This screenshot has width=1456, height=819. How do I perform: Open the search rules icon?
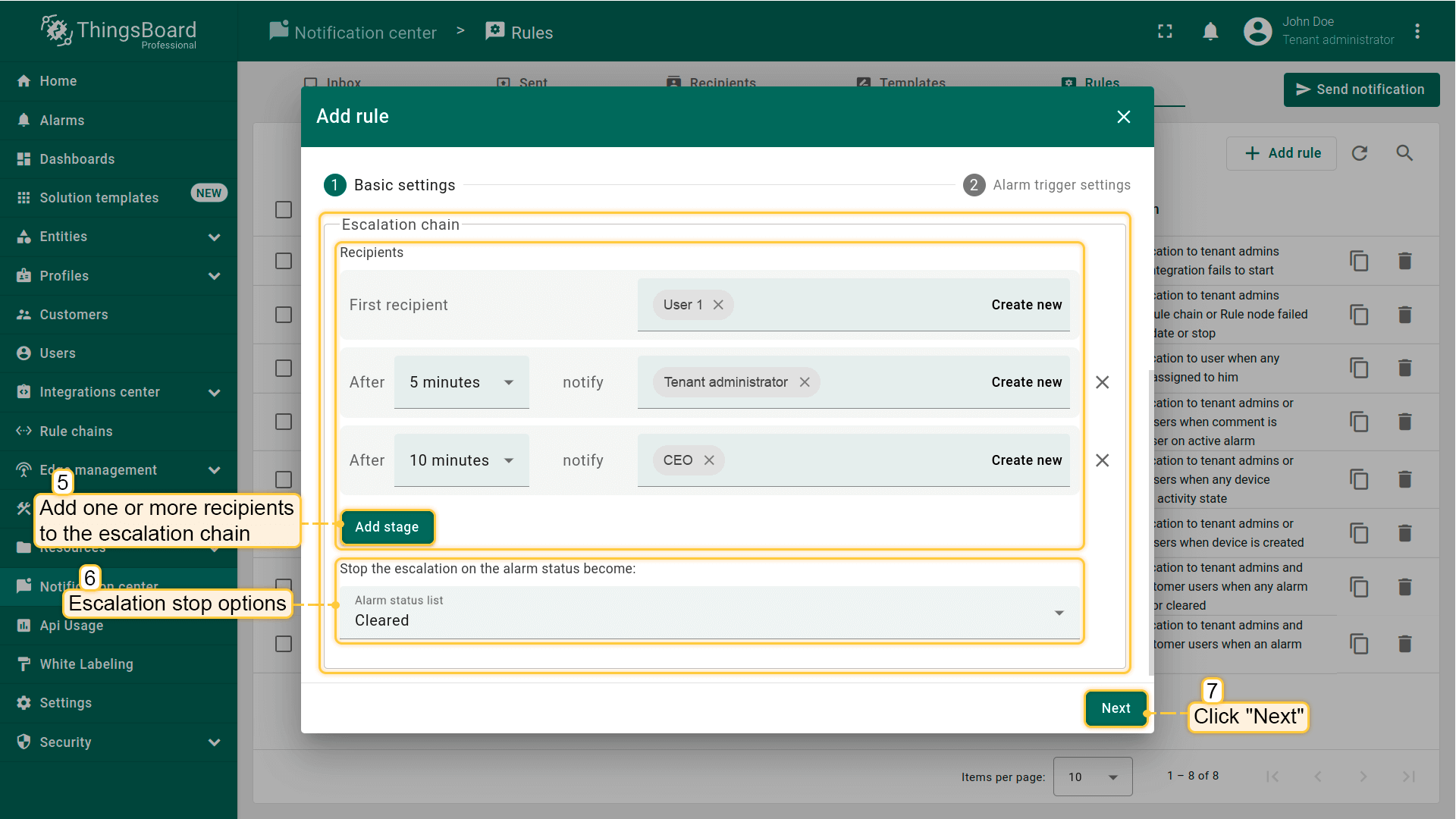pos(1404,153)
